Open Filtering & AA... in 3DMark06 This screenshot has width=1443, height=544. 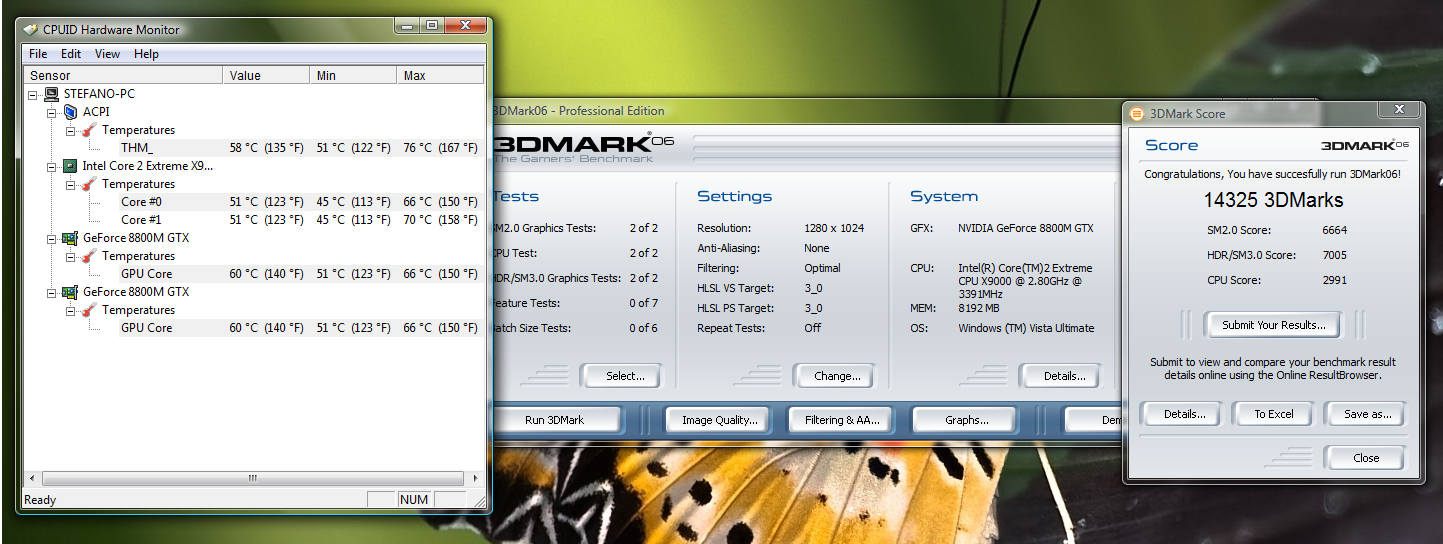click(842, 420)
